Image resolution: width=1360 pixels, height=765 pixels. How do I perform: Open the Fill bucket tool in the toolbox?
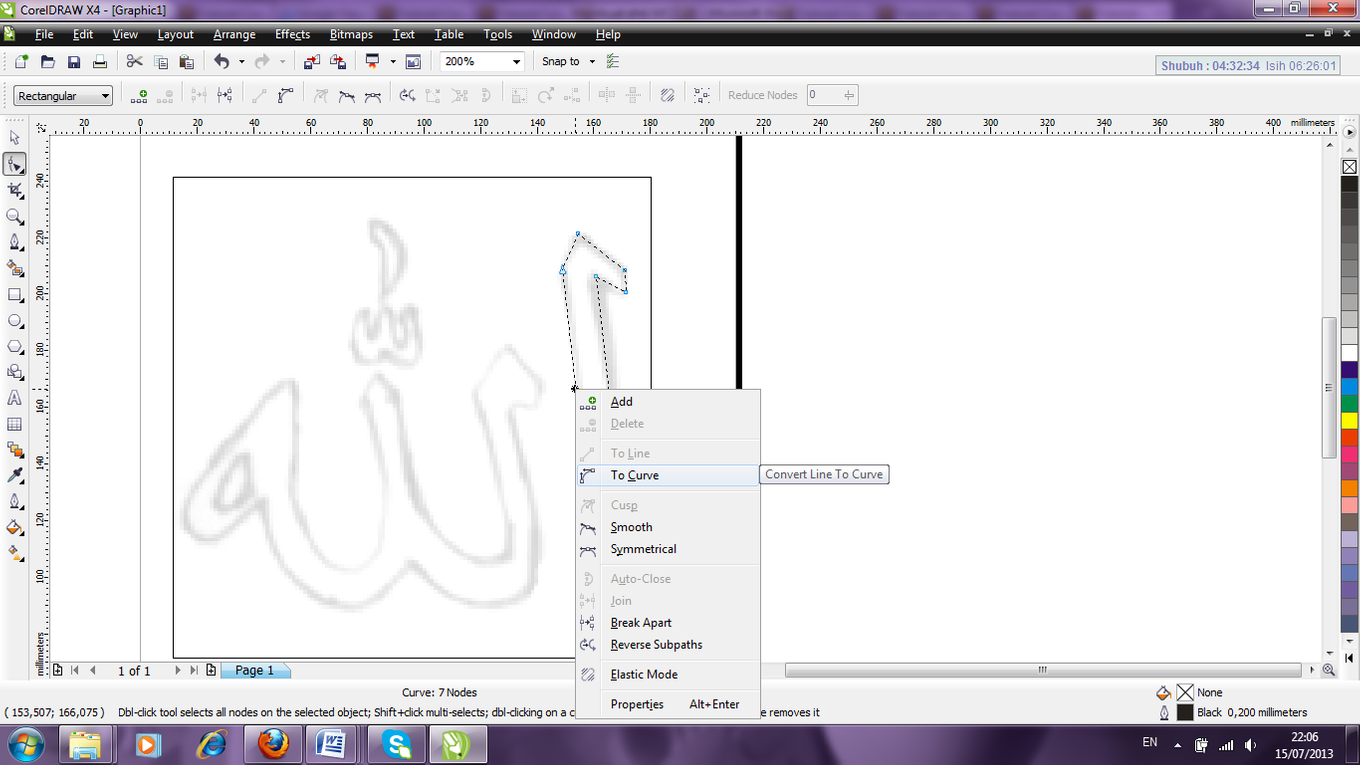click(13, 527)
